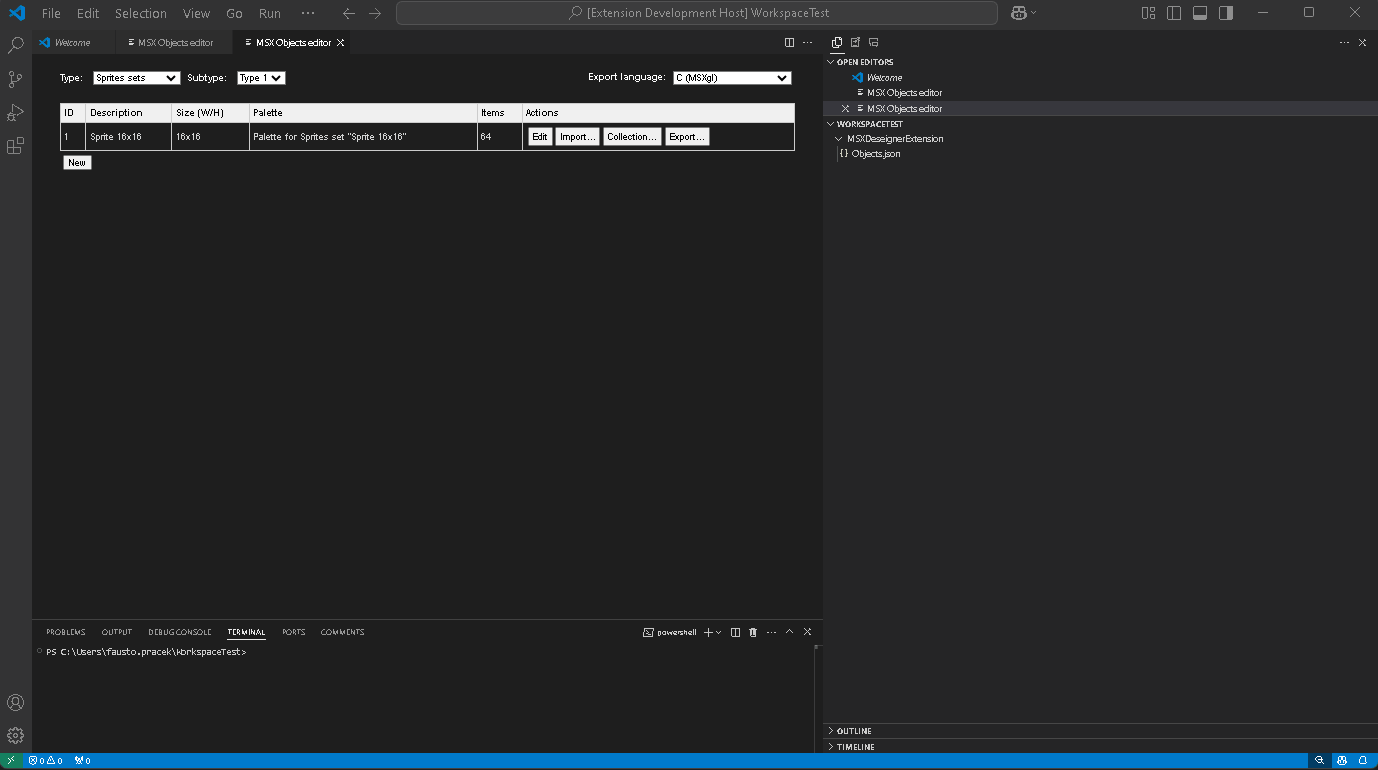Image resolution: width=1378 pixels, height=770 pixels.
Task: Click the command center search box
Action: 697,13
